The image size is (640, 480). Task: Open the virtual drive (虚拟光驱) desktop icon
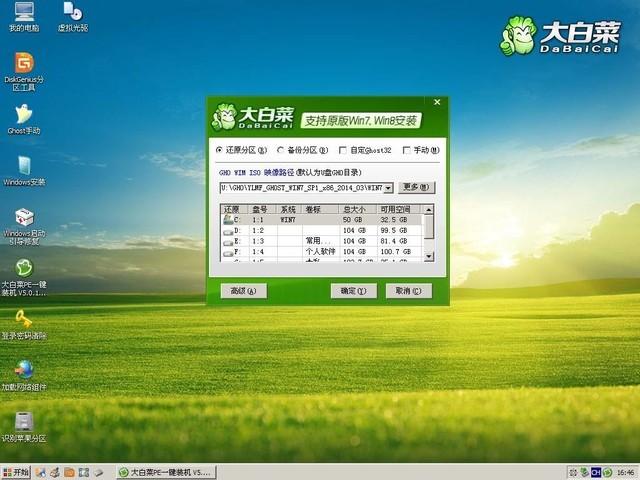click(x=73, y=17)
